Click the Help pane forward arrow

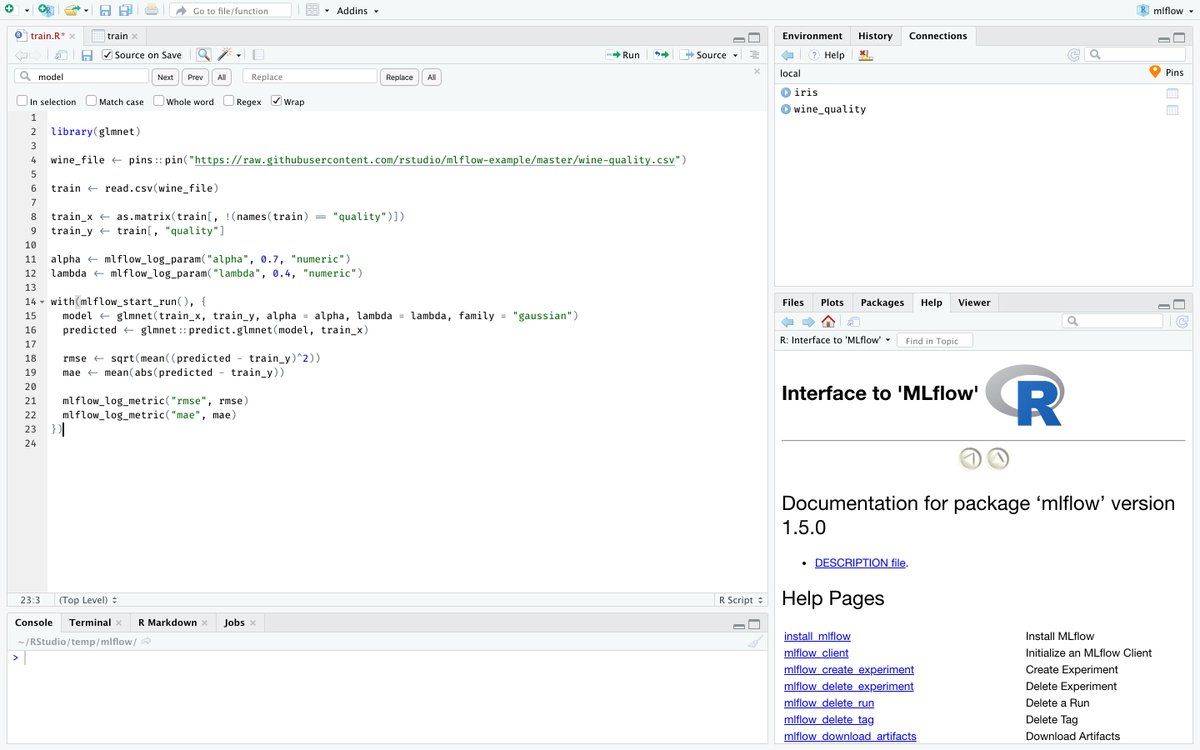click(807, 322)
